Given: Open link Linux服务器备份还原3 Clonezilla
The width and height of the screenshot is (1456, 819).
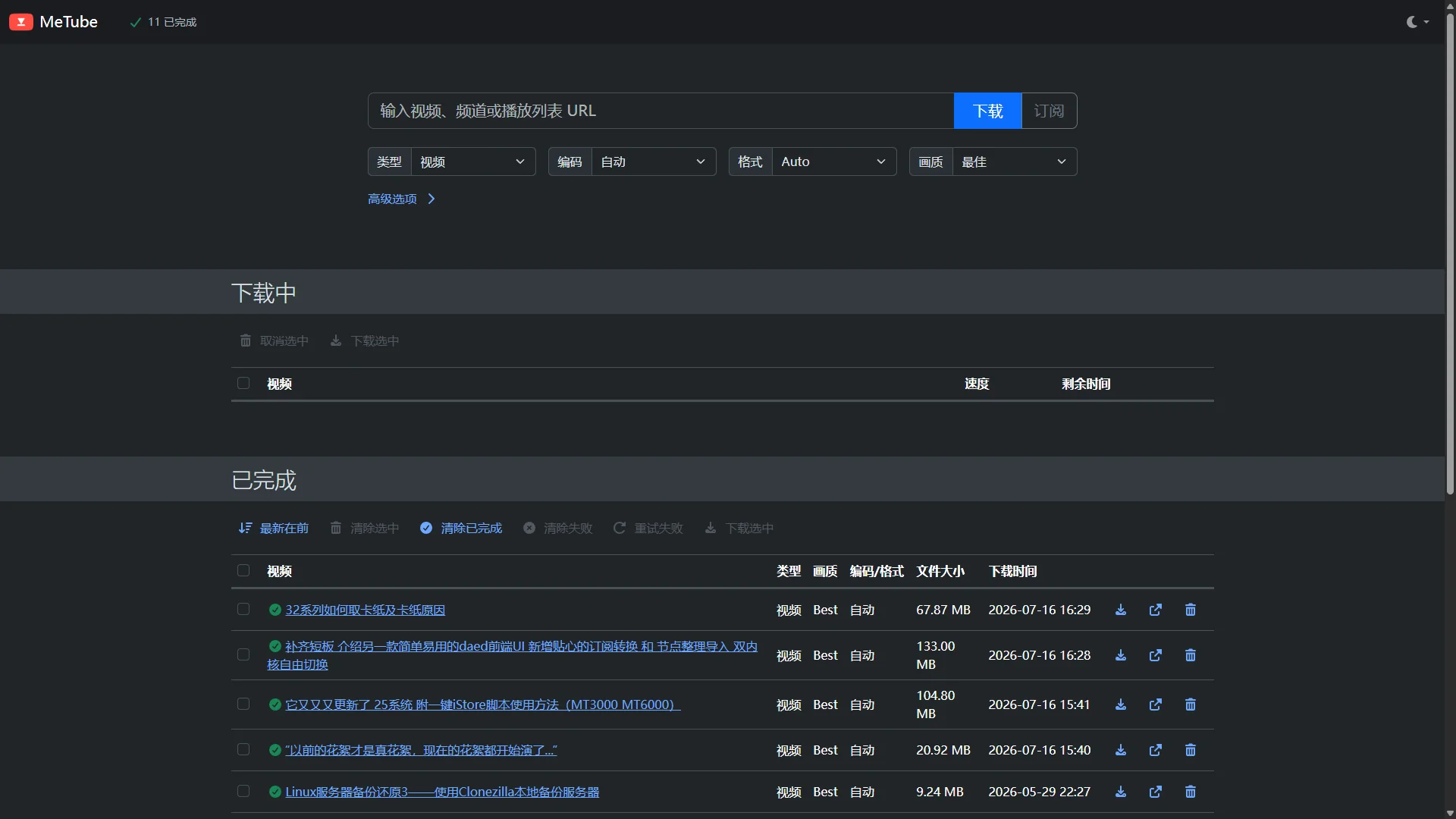Looking at the screenshot, I should click(442, 792).
